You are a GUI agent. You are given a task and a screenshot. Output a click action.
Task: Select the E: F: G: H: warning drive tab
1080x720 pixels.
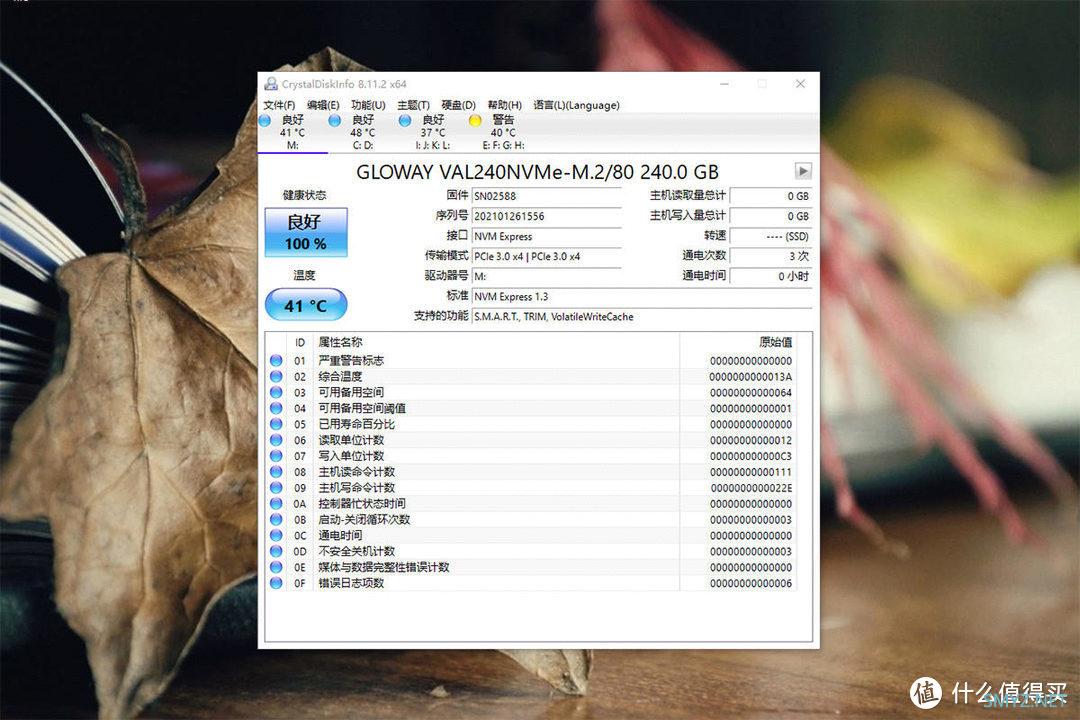click(x=503, y=132)
